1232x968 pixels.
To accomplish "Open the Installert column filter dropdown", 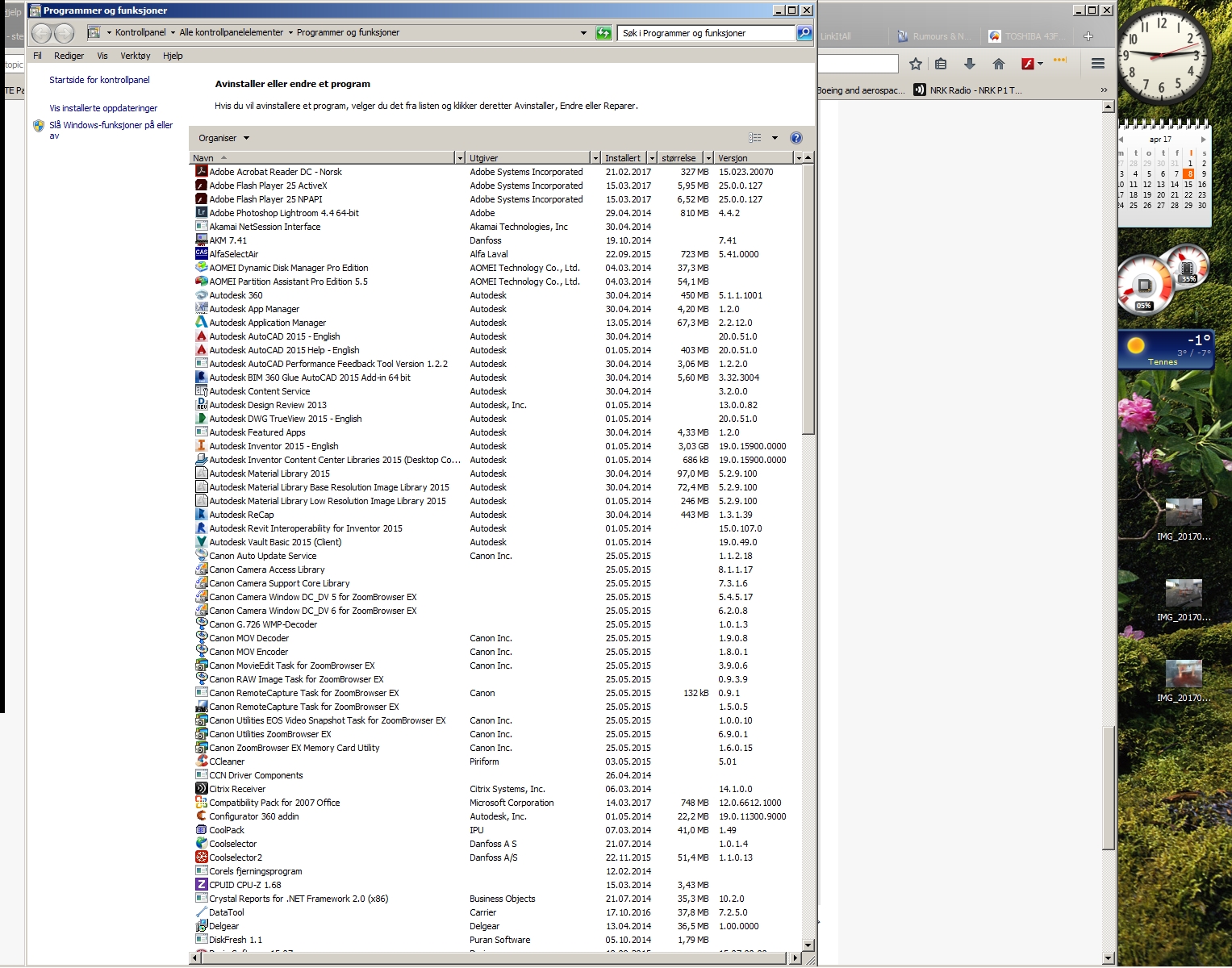I will click(x=653, y=158).
